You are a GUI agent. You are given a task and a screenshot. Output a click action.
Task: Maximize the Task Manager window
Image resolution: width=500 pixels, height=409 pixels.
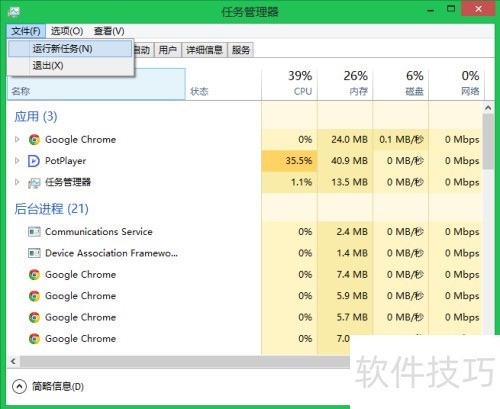click(451, 9)
